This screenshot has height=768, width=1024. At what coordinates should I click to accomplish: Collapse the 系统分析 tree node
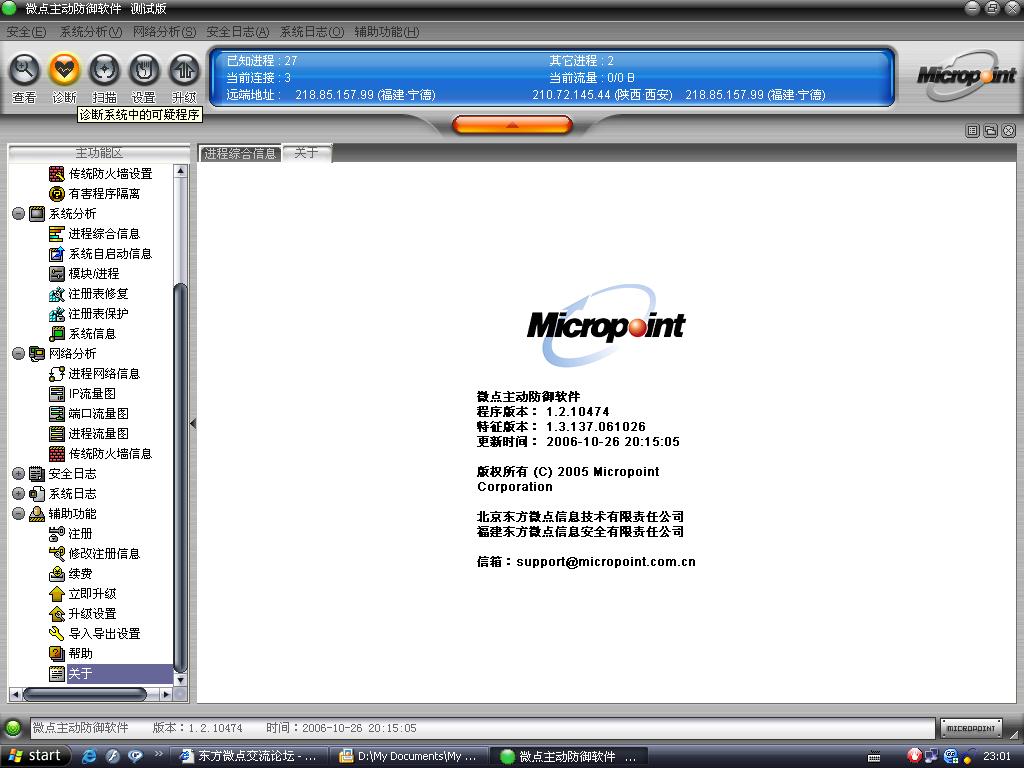[x=18, y=214]
